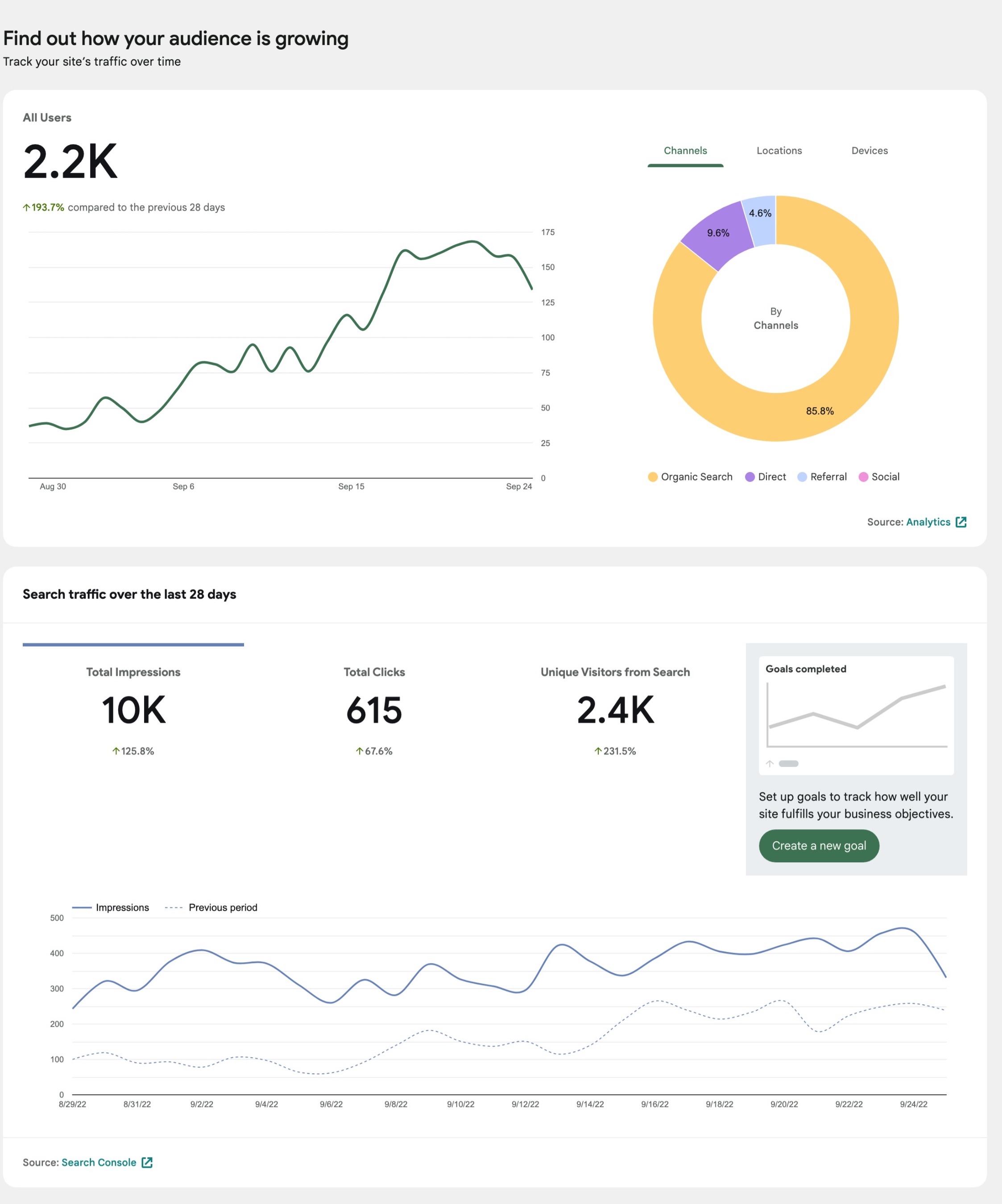Click the external link icon beside Analytics
The height and width of the screenshot is (1204, 1002).
(961, 522)
